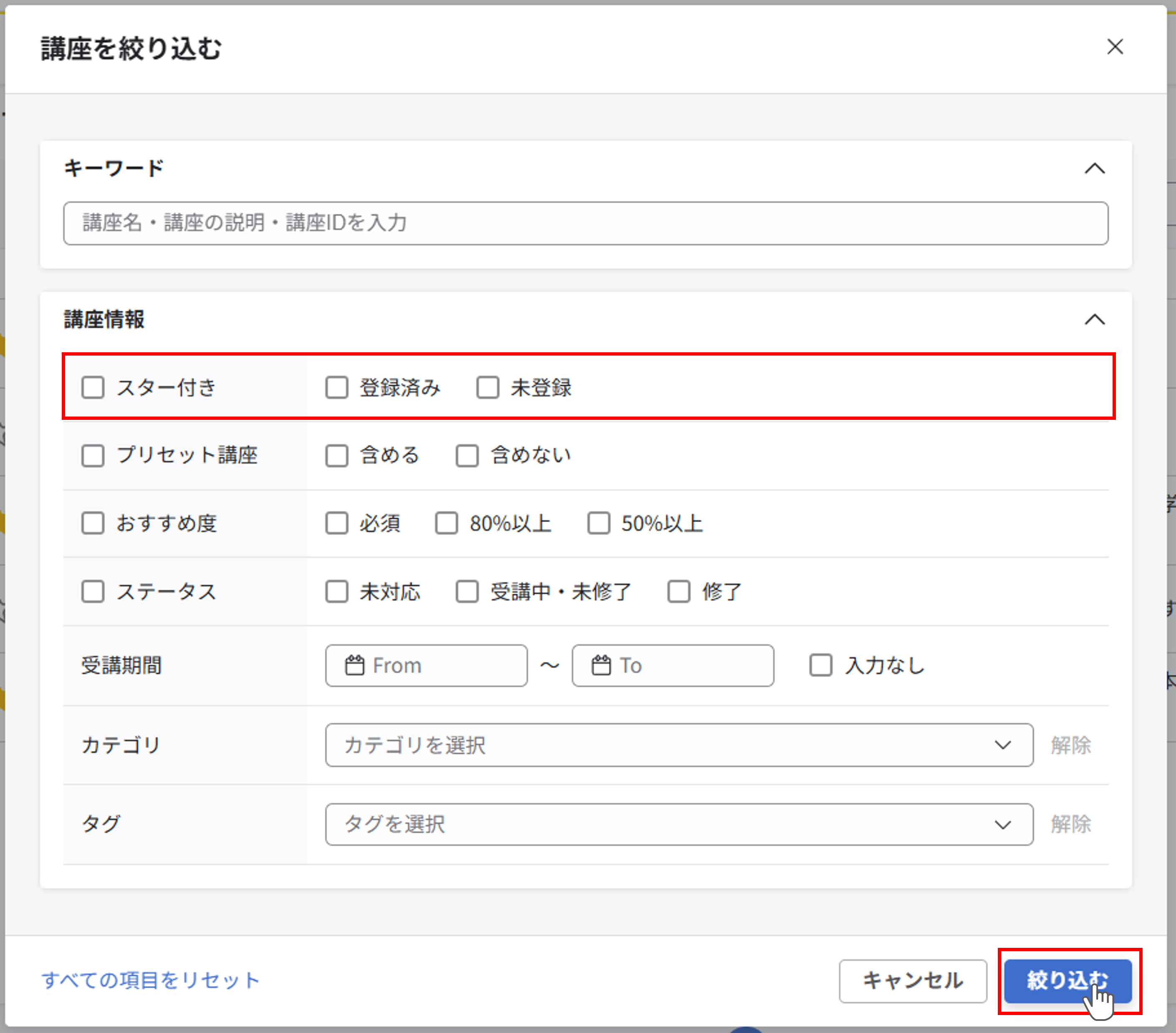Screen dimensions: 1176x1033
Task: Tick the 必須 checkbox
Action: [337, 524]
